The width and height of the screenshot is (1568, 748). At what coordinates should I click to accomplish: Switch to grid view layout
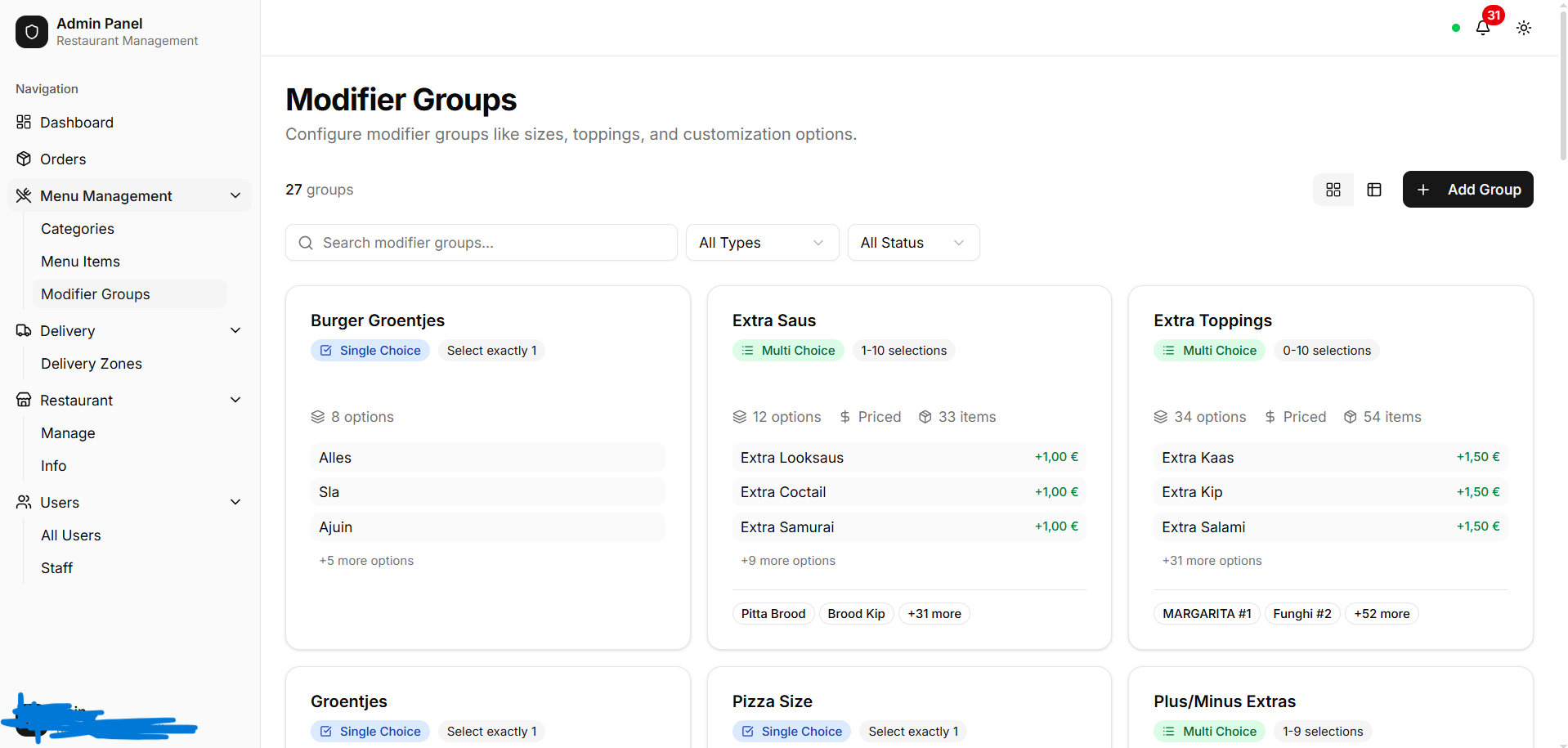[1333, 190]
